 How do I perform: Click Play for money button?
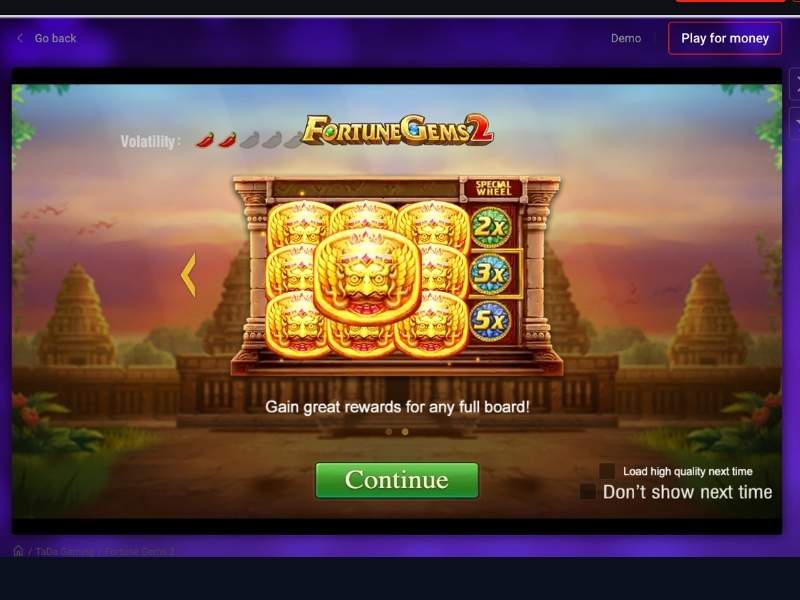click(x=725, y=38)
